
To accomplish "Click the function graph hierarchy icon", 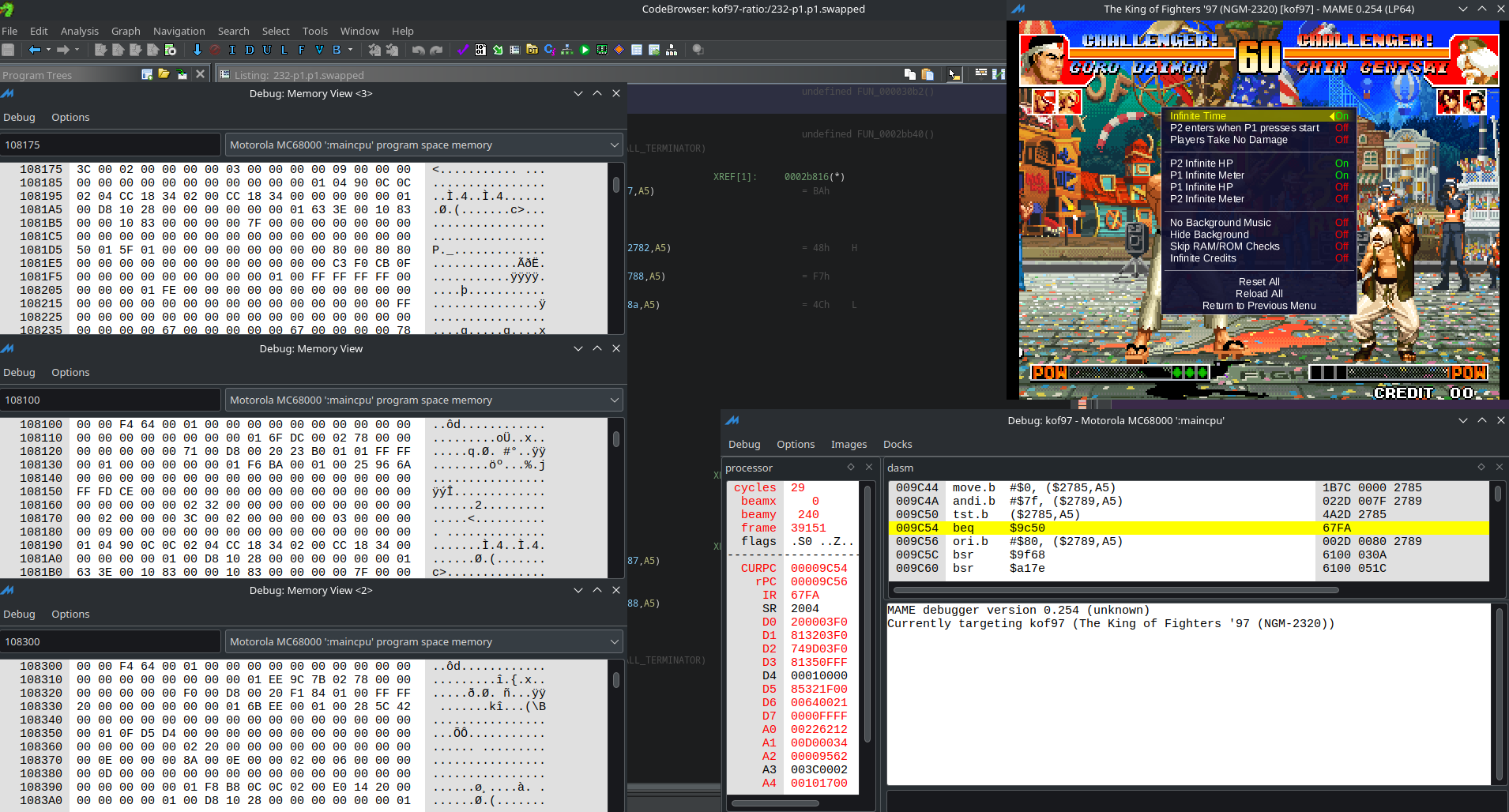I will tap(567, 50).
